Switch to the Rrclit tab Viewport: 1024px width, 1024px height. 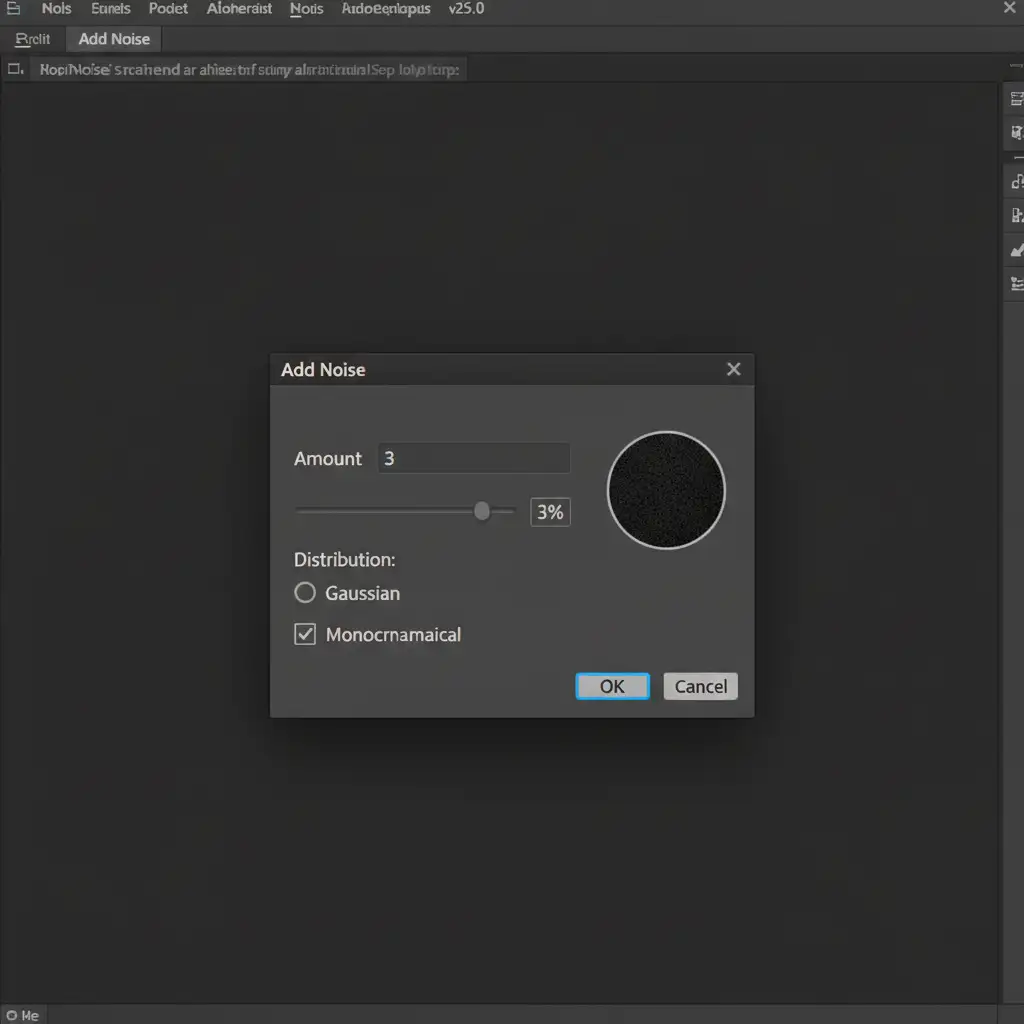33,39
